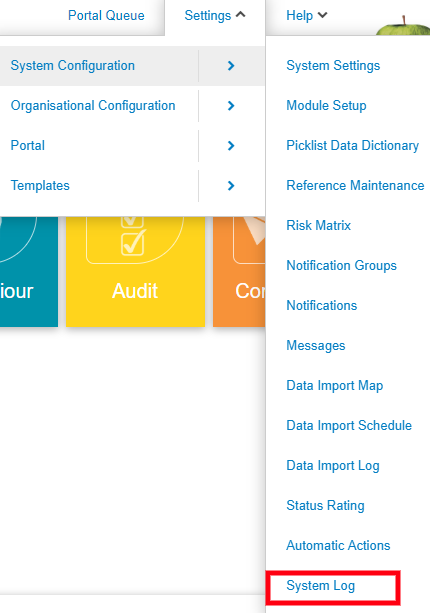Open Data Import Map
430x613 pixels.
click(335, 385)
